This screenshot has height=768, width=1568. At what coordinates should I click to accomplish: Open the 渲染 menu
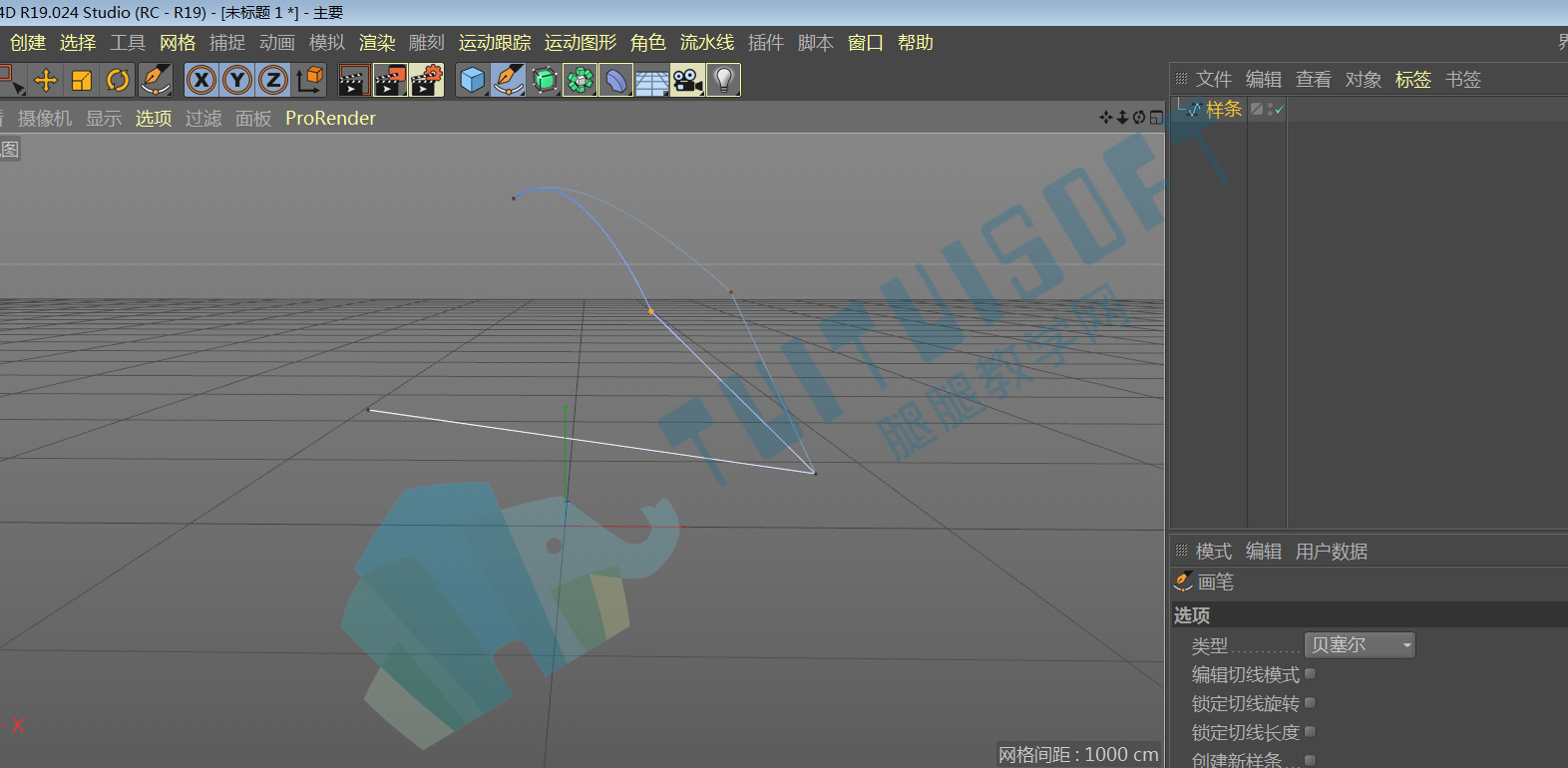pos(377,43)
